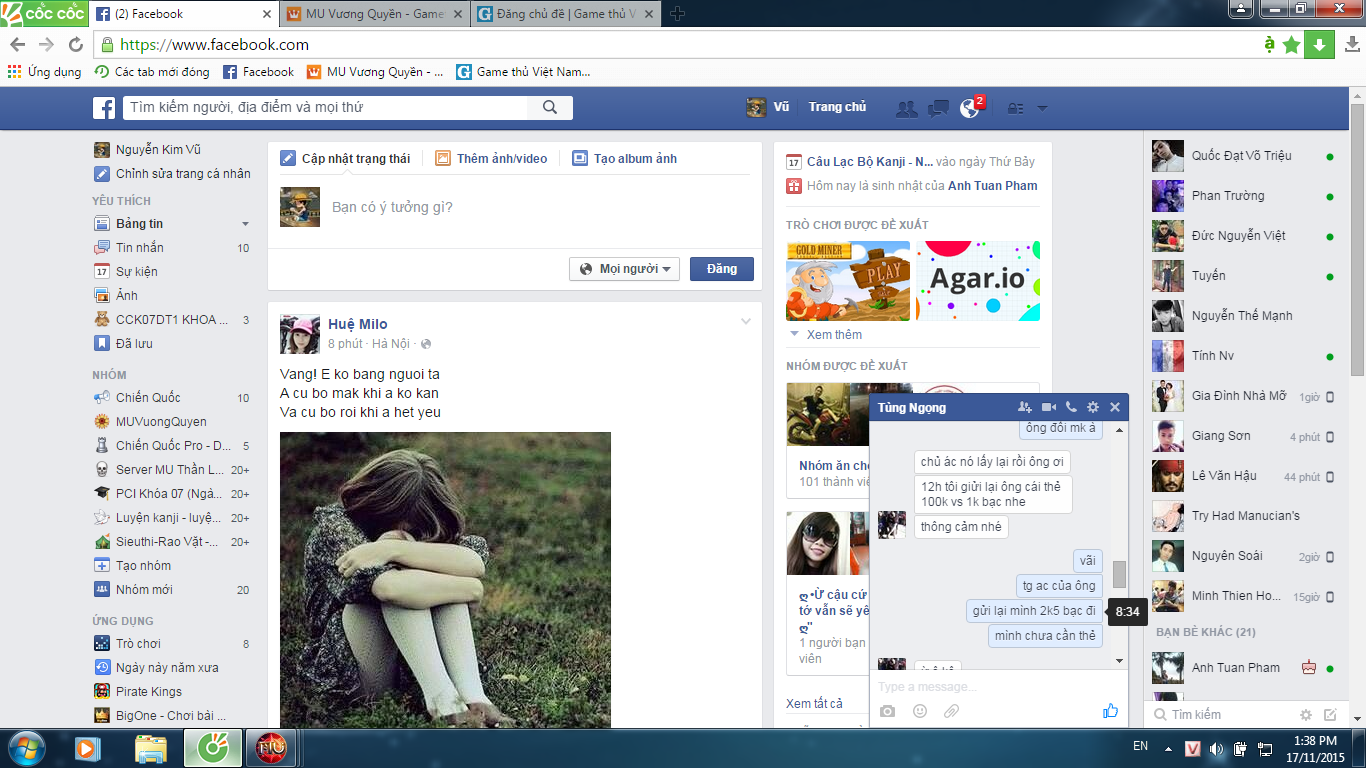
Task: Start a voice call in chat window
Action: [x=1071, y=407]
